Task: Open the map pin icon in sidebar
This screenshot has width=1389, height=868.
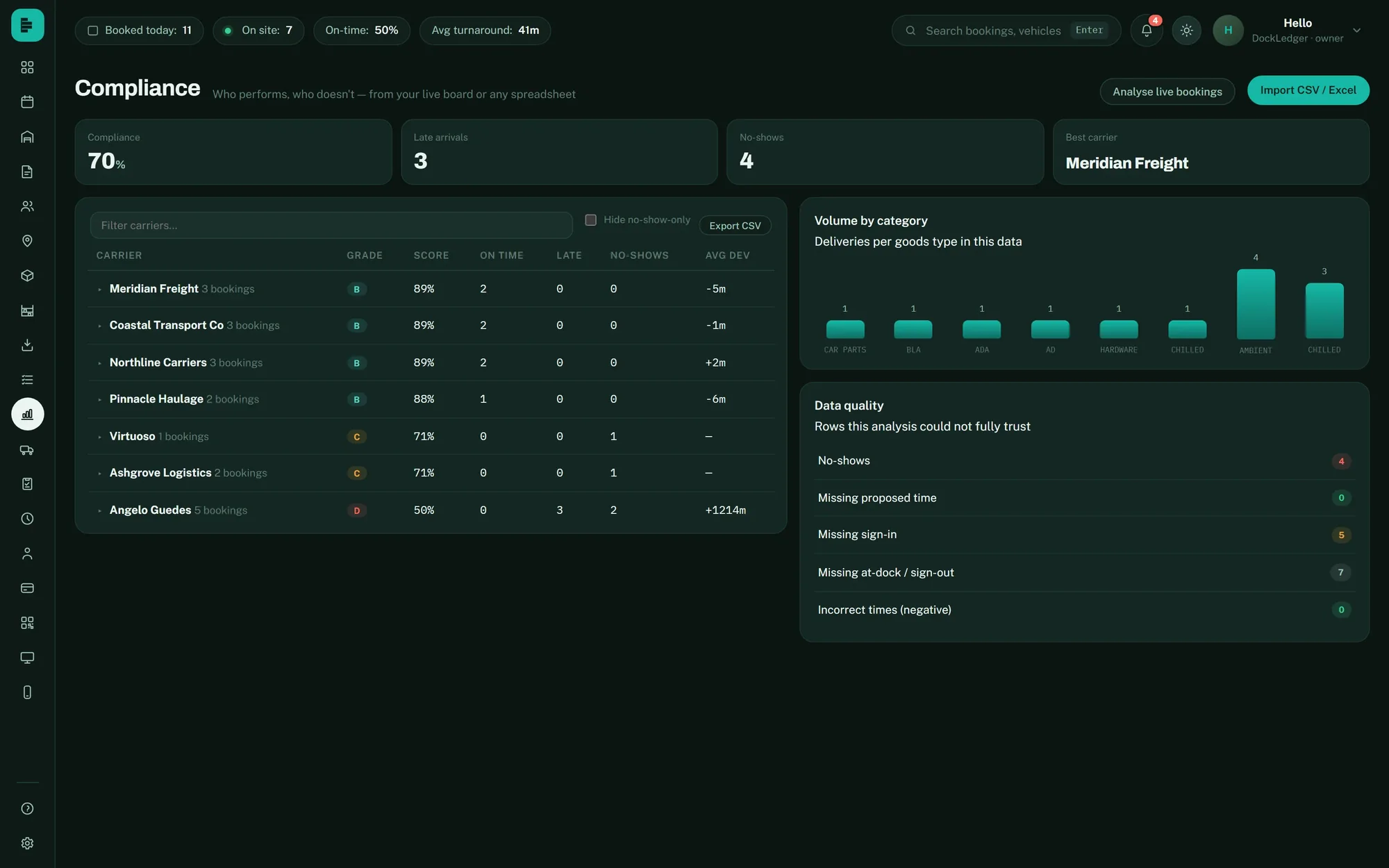Action: [27, 241]
